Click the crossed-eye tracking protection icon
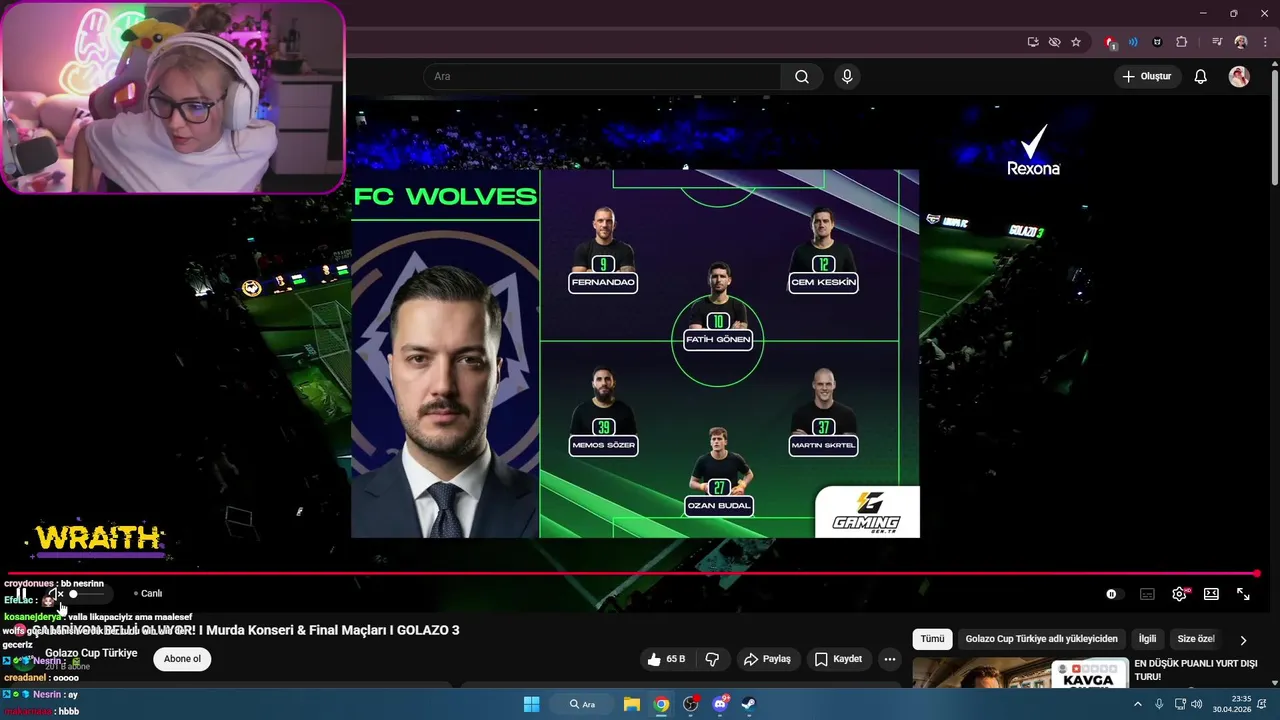1280x720 pixels. tap(1054, 42)
